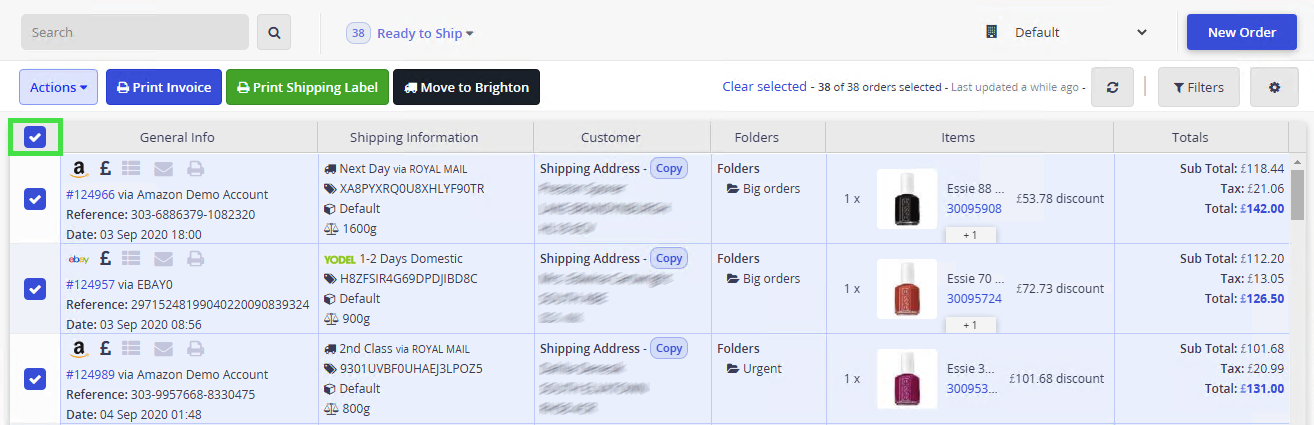Sort by the Shipping Information column header

[x=414, y=137]
